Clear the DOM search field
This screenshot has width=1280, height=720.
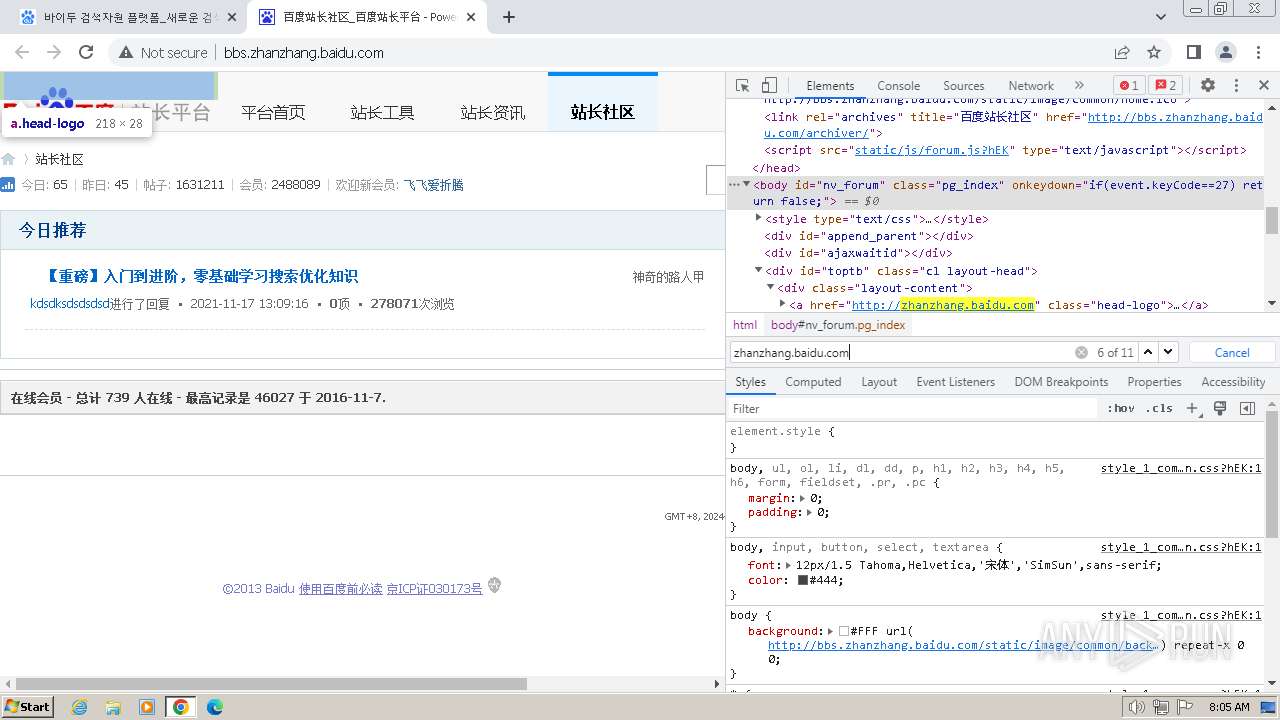click(1081, 352)
